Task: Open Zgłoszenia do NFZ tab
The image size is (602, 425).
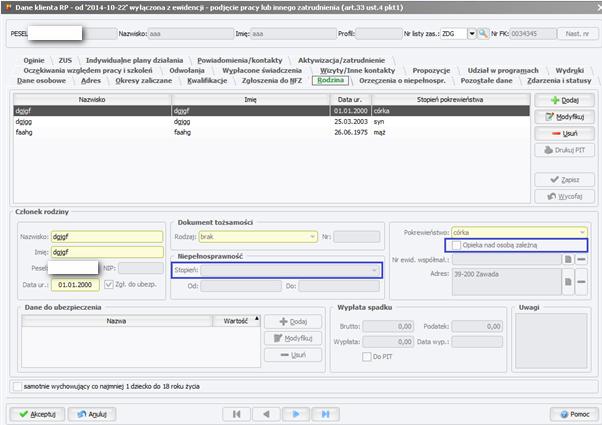Action: click(x=272, y=81)
